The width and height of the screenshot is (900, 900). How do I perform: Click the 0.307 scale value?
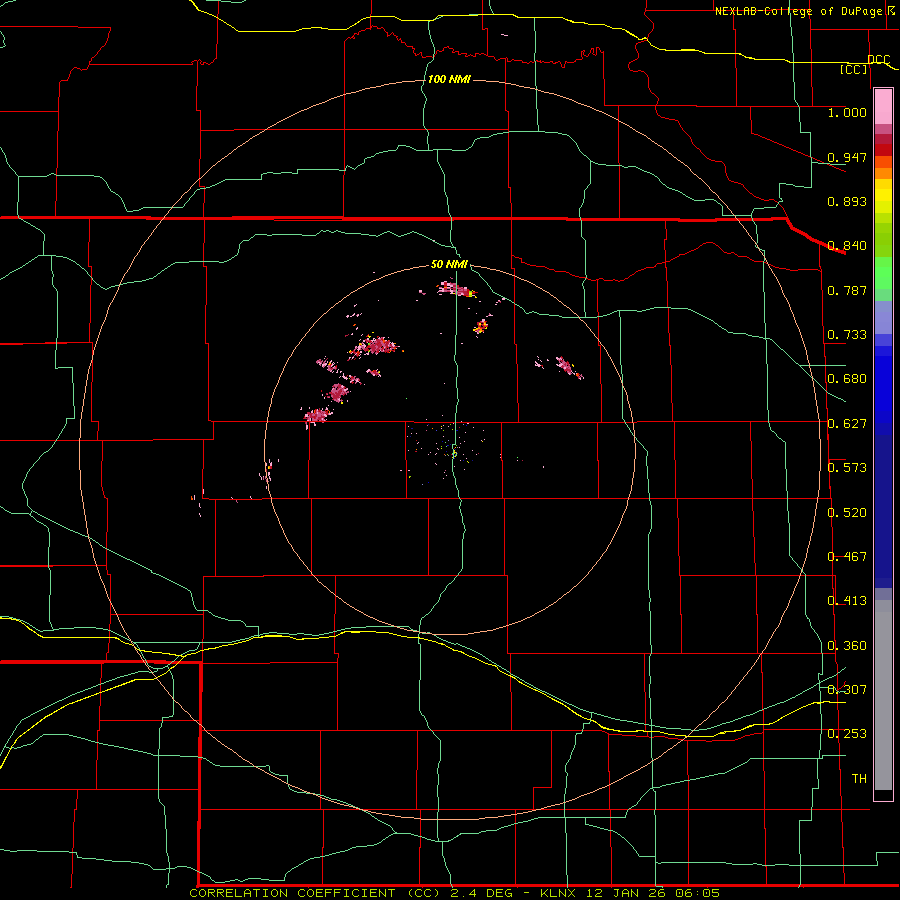pyautogui.click(x=847, y=690)
